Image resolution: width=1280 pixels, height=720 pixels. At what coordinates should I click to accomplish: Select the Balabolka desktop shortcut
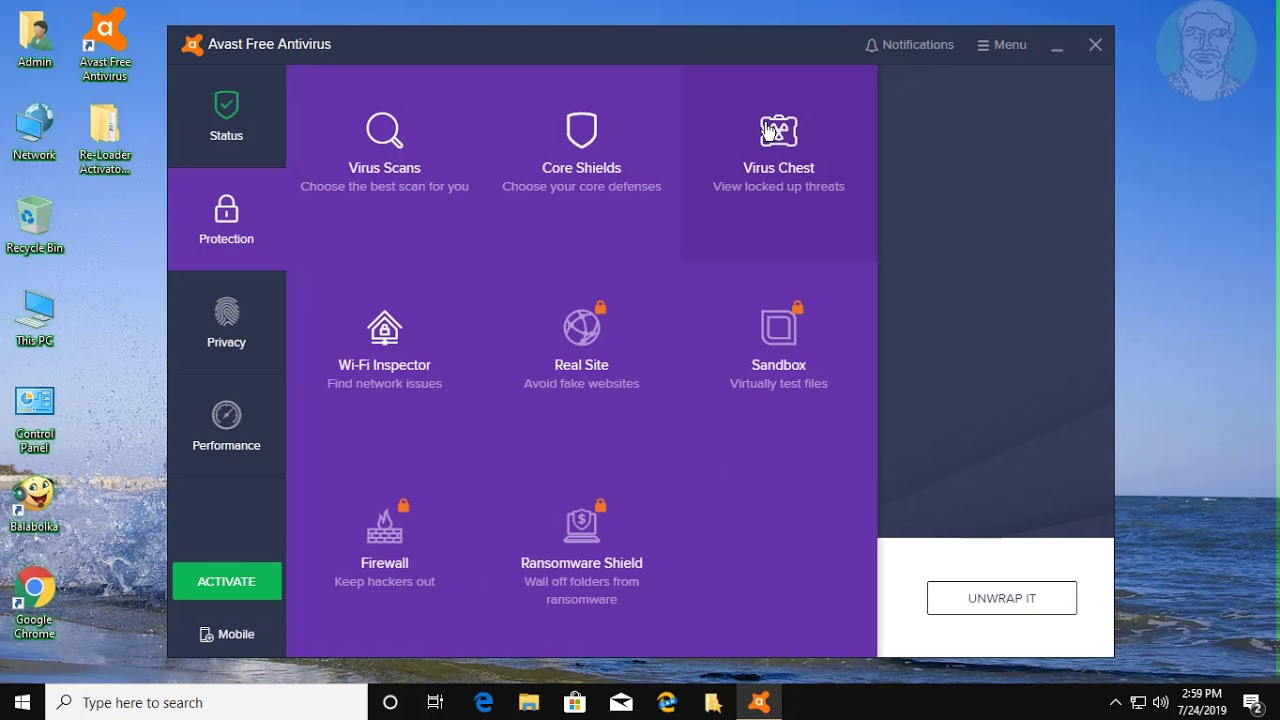point(35,505)
